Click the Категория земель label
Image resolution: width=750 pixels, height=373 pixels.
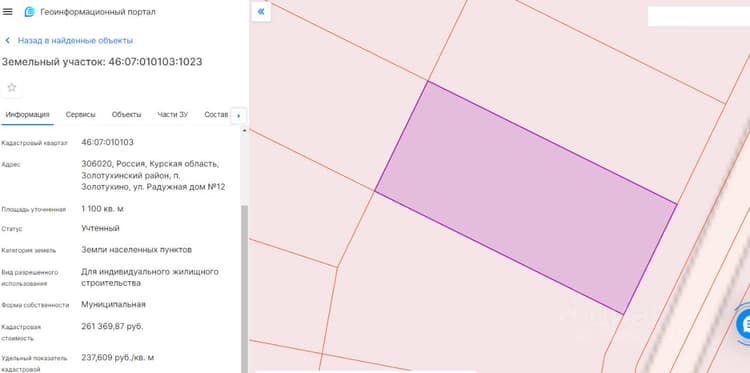[x=29, y=250]
